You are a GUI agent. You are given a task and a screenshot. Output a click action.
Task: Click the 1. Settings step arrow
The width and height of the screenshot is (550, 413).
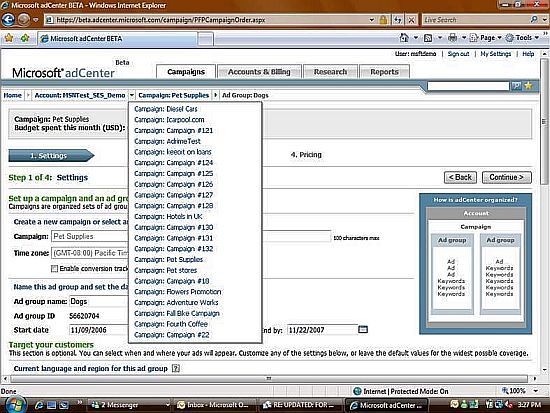[x=51, y=155]
